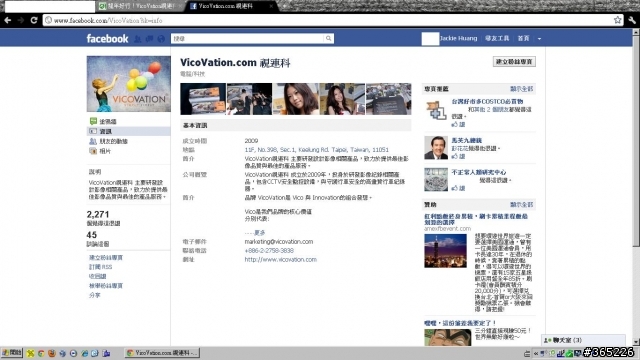
Task: Open the first product photo thumbnail
Action: tap(203, 99)
